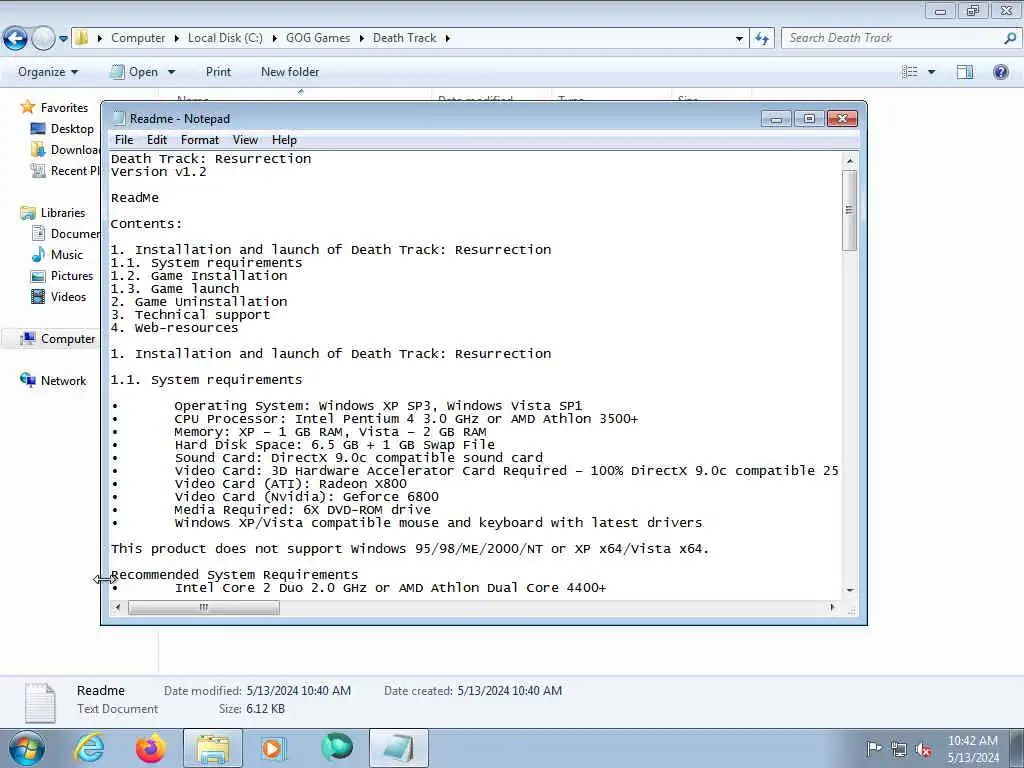Screen dimensions: 1024x768
Task: Switch to Notepad taskbar button
Action: [x=399, y=748]
